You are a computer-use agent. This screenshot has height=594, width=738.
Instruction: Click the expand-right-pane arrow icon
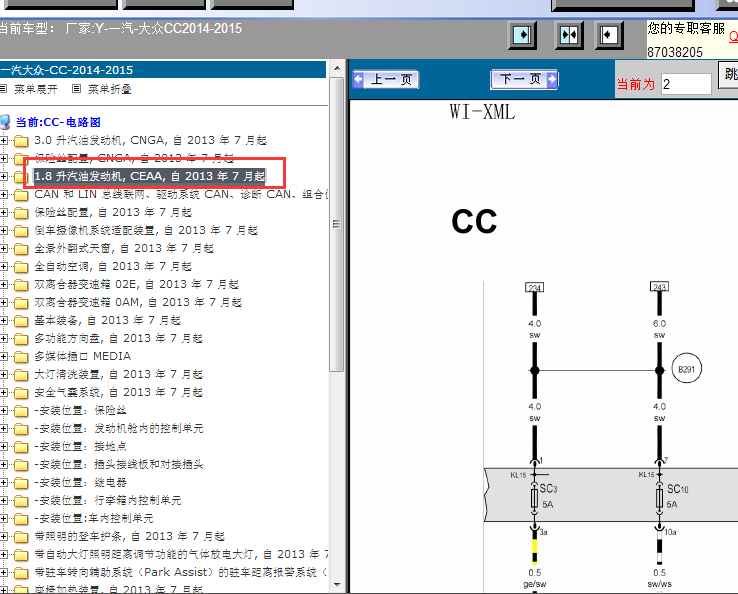pos(522,35)
